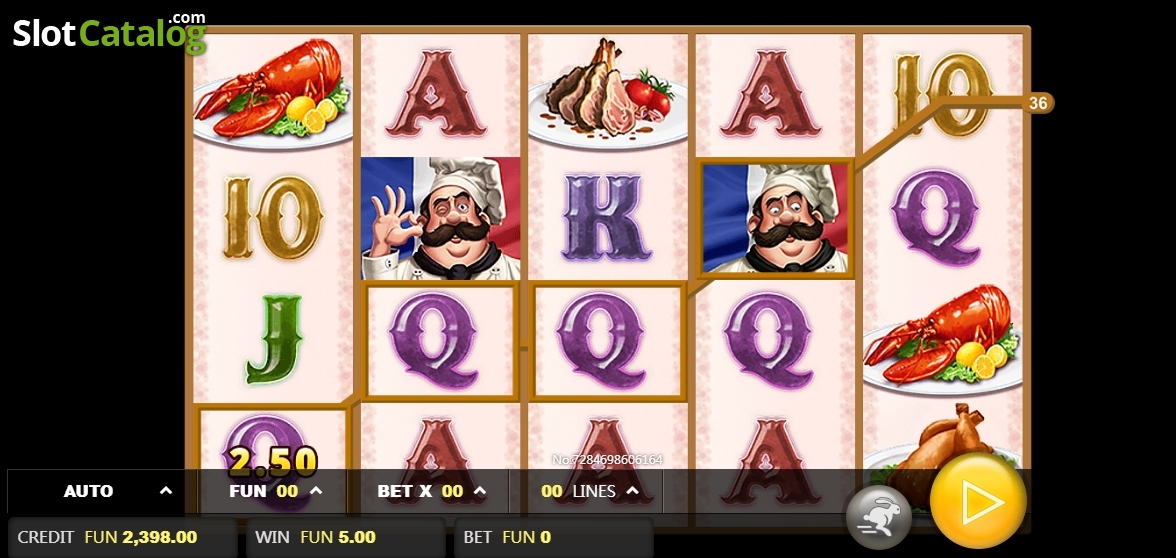Click the green J symbol

point(274,339)
